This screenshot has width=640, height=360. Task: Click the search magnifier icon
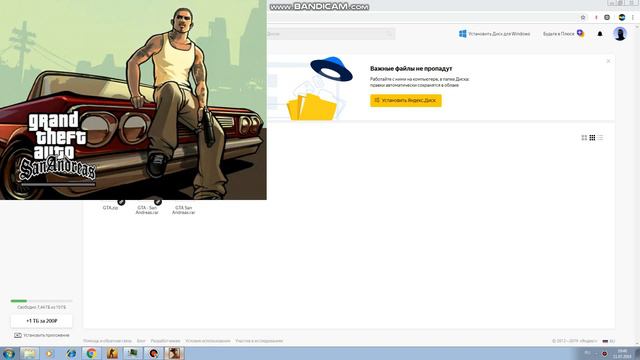(x=390, y=34)
